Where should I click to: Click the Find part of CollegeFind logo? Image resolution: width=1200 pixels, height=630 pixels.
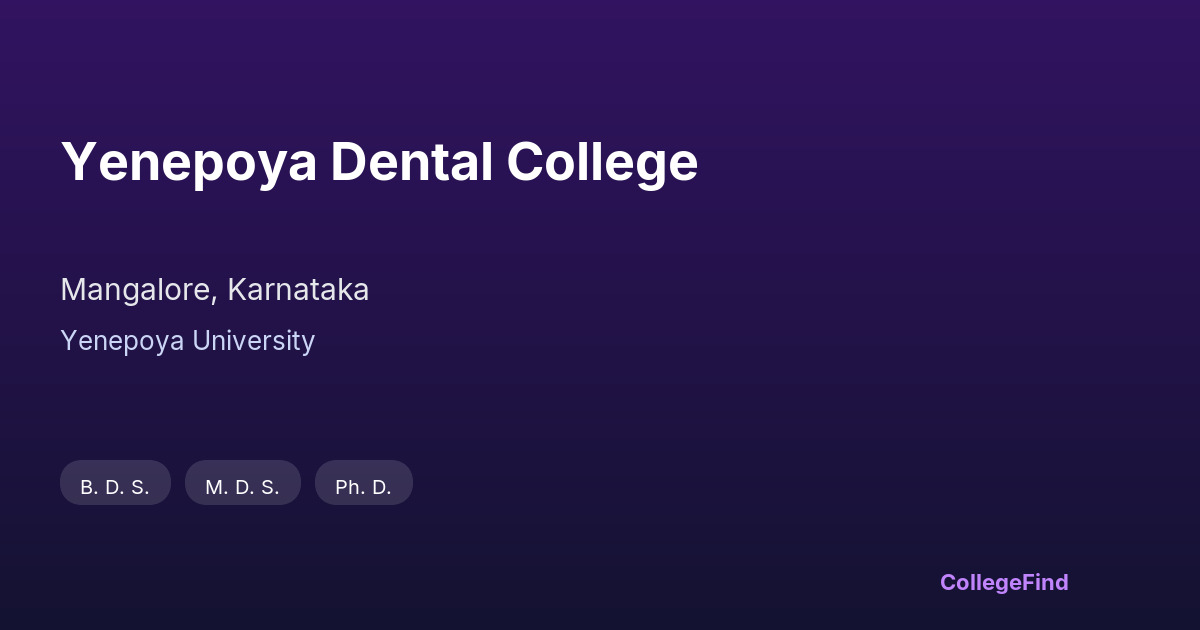tap(1046, 582)
